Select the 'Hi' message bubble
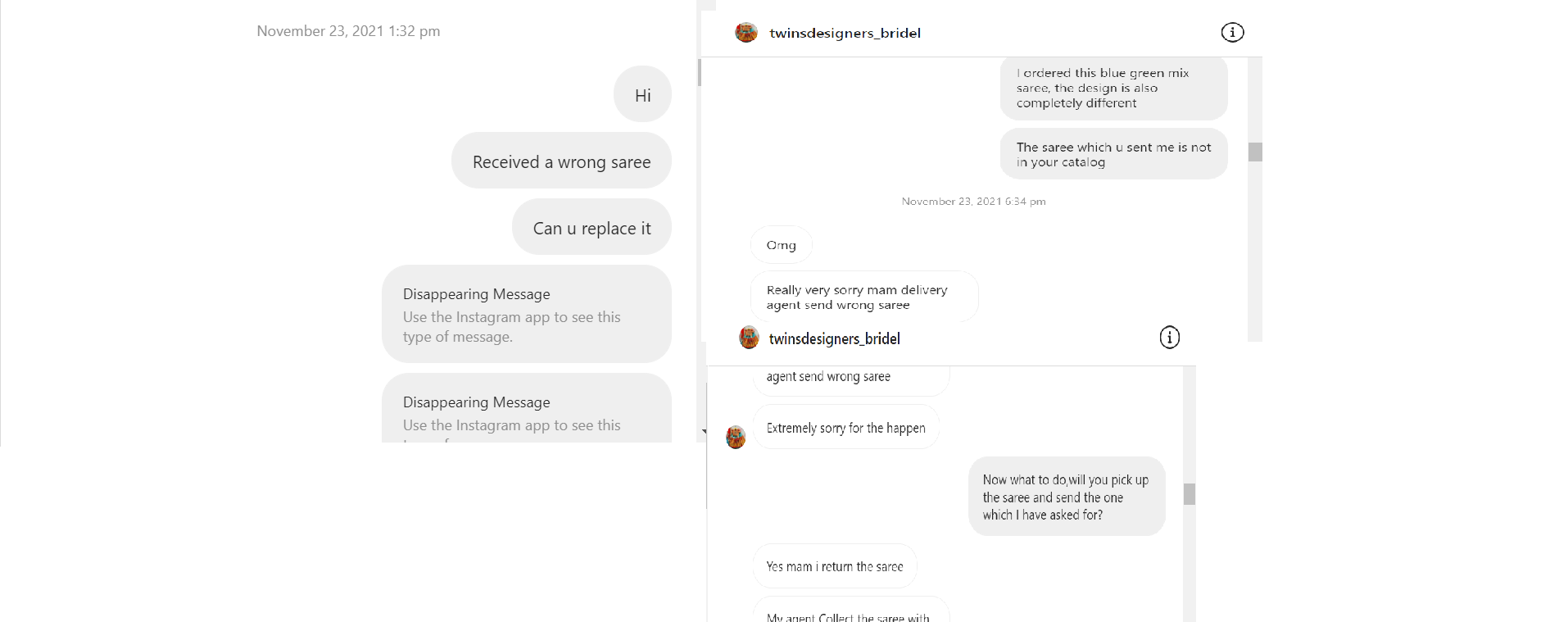The image size is (1568, 622). [642, 95]
